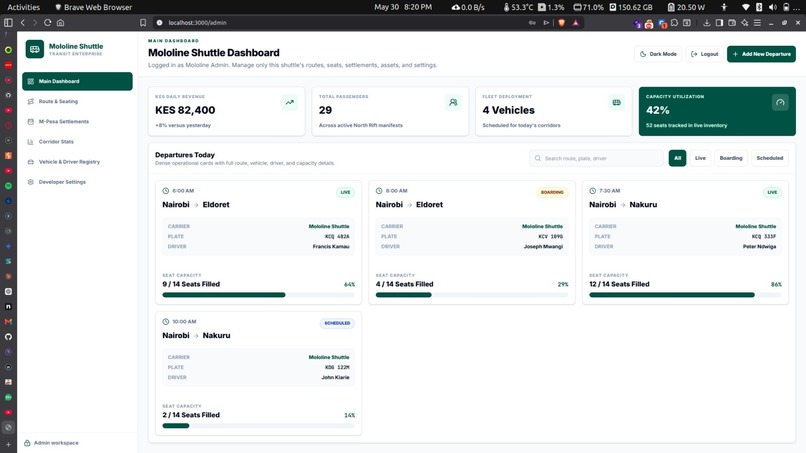This screenshot has height=453, width=806.
Task: Reload the page
Action: pyautogui.click(x=47, y=23)
